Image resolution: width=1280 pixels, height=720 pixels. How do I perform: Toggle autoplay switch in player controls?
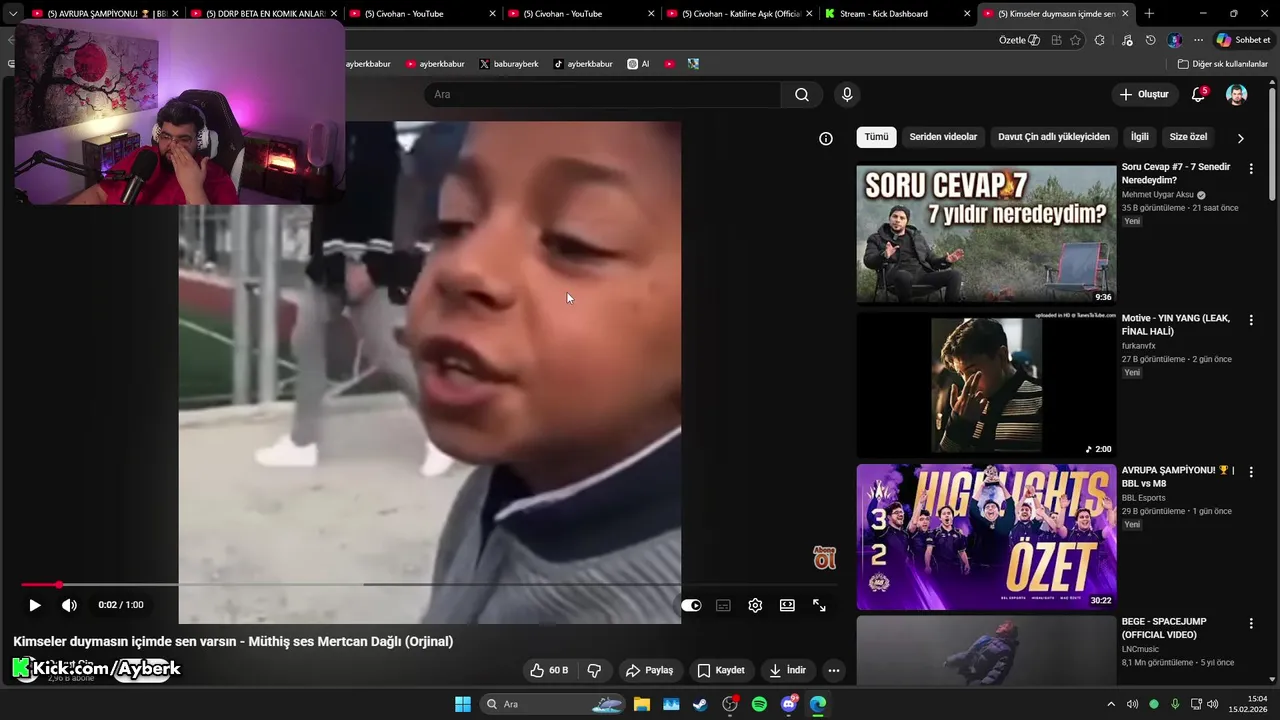pyautogui.click(x=691, y=605)
